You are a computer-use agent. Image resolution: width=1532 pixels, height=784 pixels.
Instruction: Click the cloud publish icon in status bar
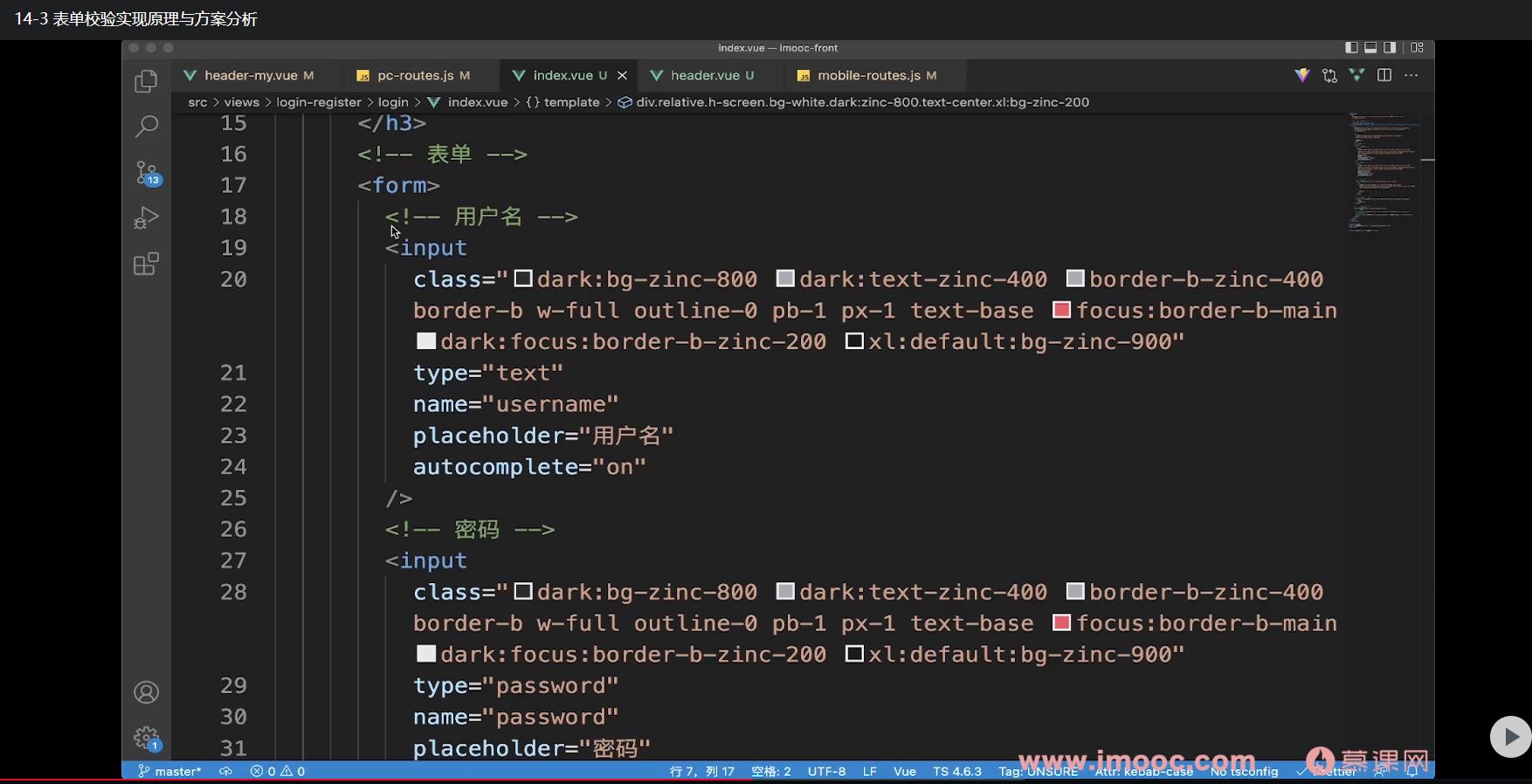pos(225,771)
